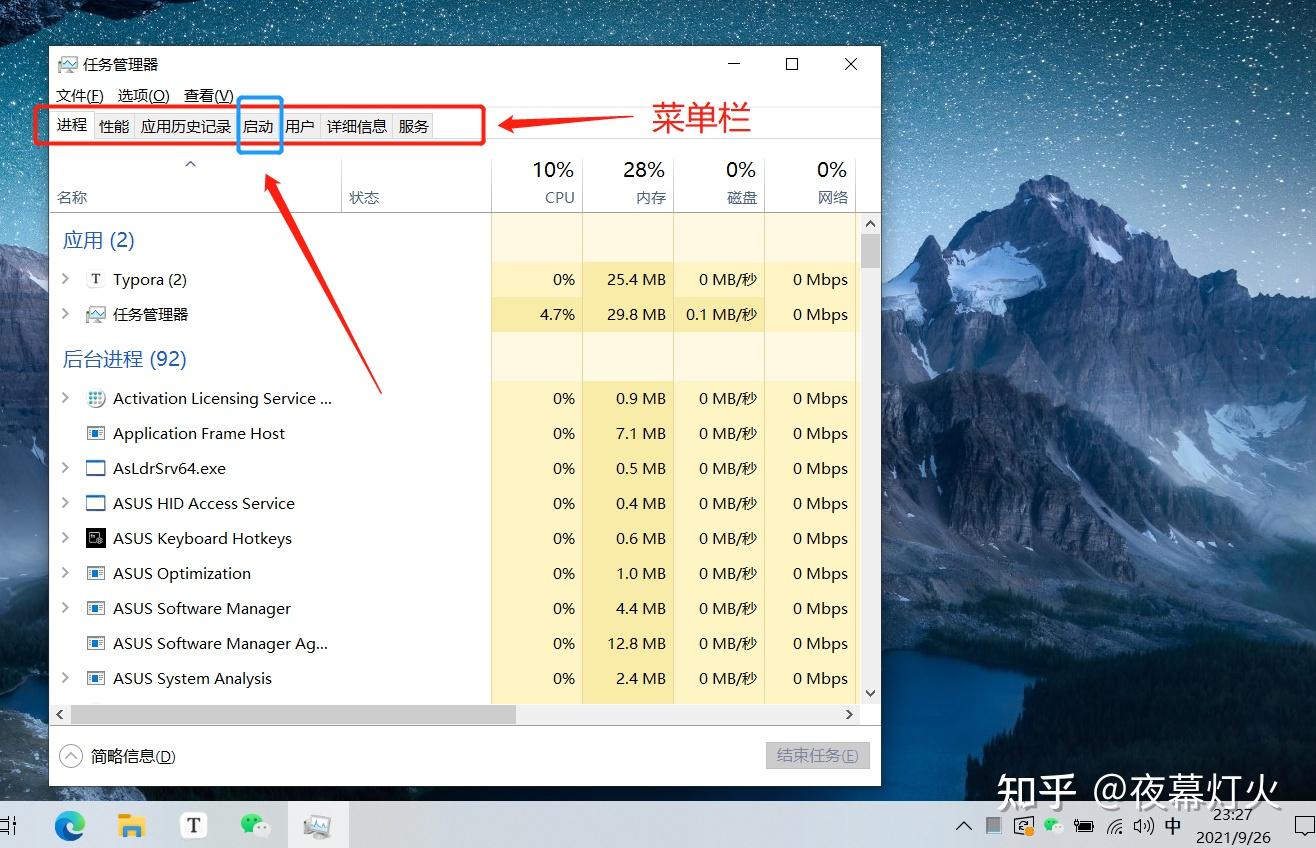Open the Wi-Fi network tray icon
The height and width of the screenshot is (848, 1316).
point(1114,826)
